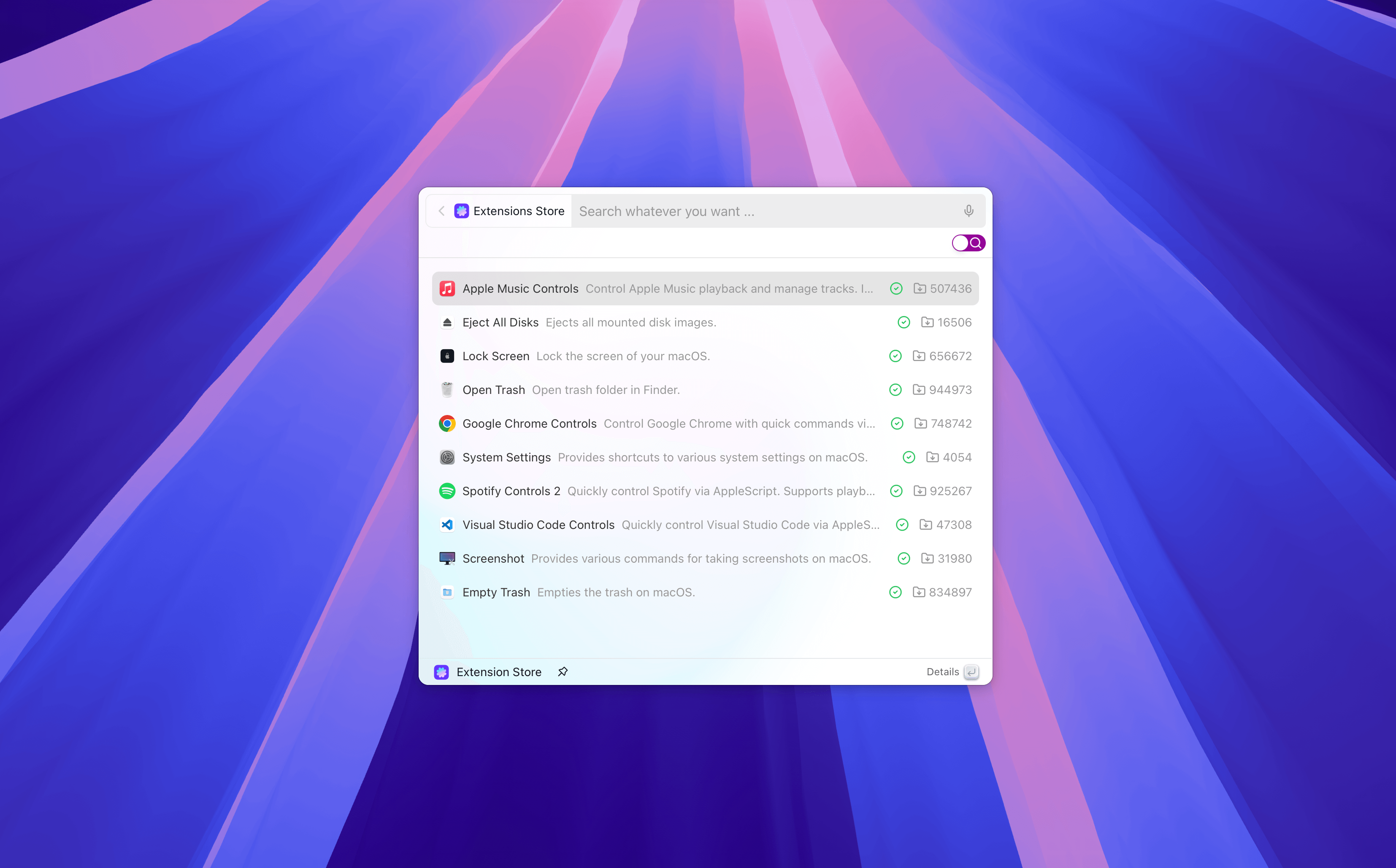
Task: Click the microphone icon in search bar
Action: pyautogui.click(x=968, y=211)
